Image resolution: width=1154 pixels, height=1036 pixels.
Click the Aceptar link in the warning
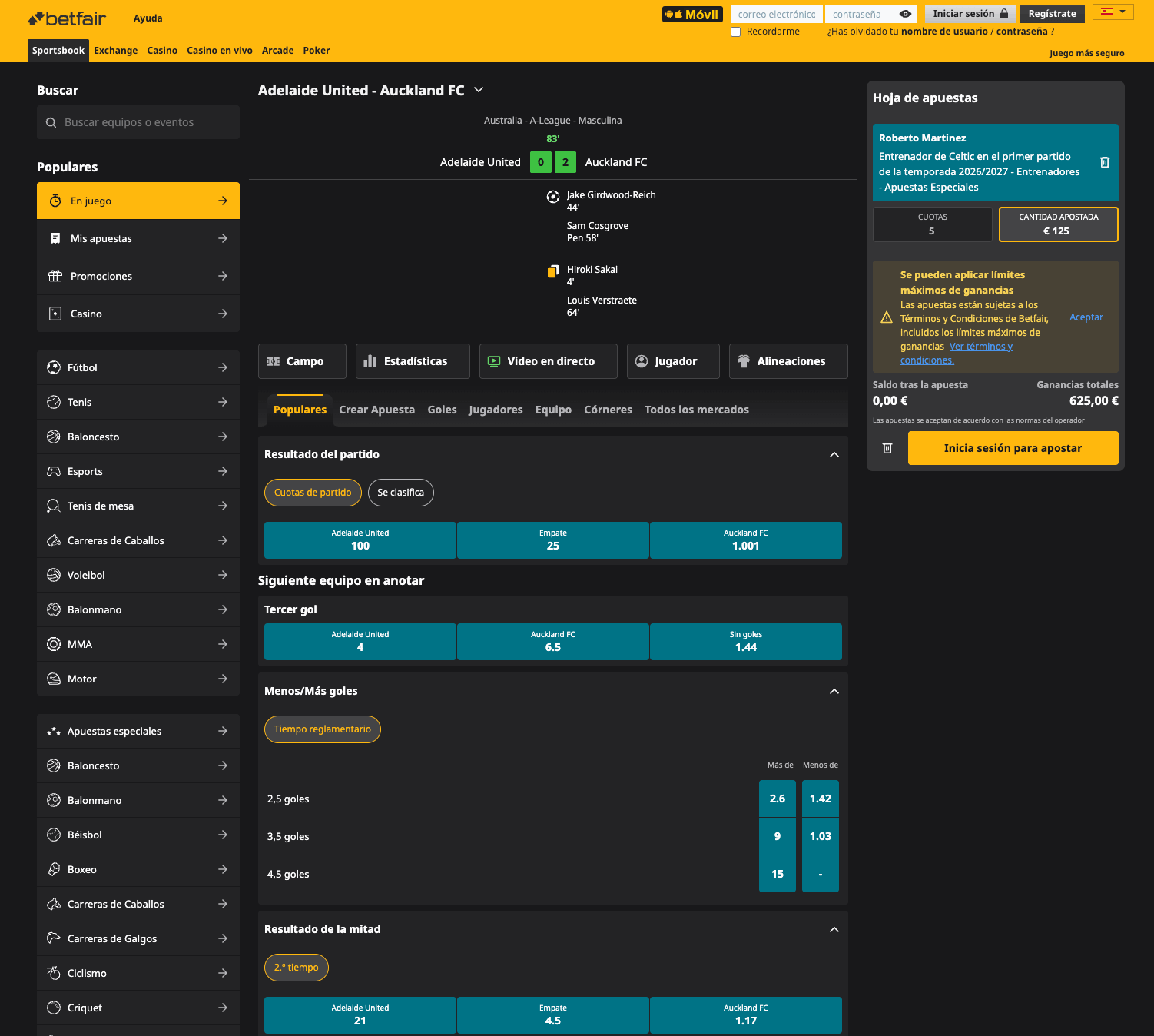pos(1086,317)
